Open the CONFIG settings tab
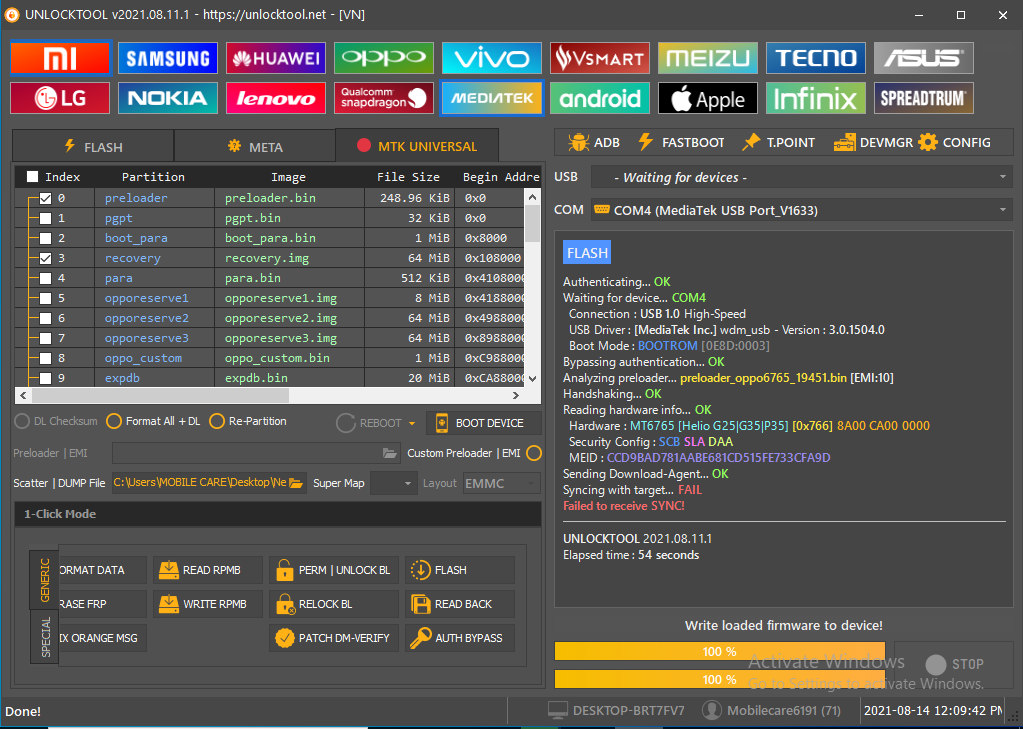This screenshot has width=1023, height=729. click(954, 142)
